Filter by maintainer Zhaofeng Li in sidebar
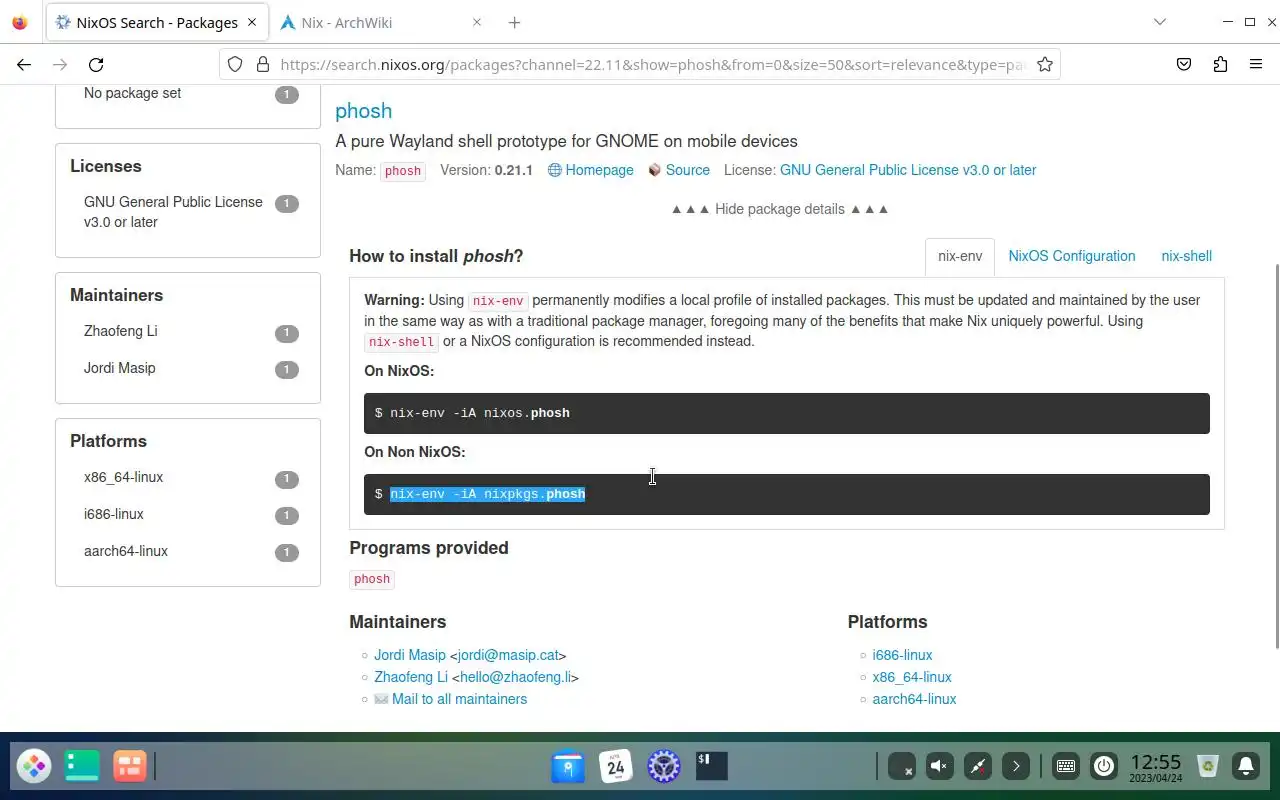This screenshot has height=800, width=1280. (x=188, y=332)
